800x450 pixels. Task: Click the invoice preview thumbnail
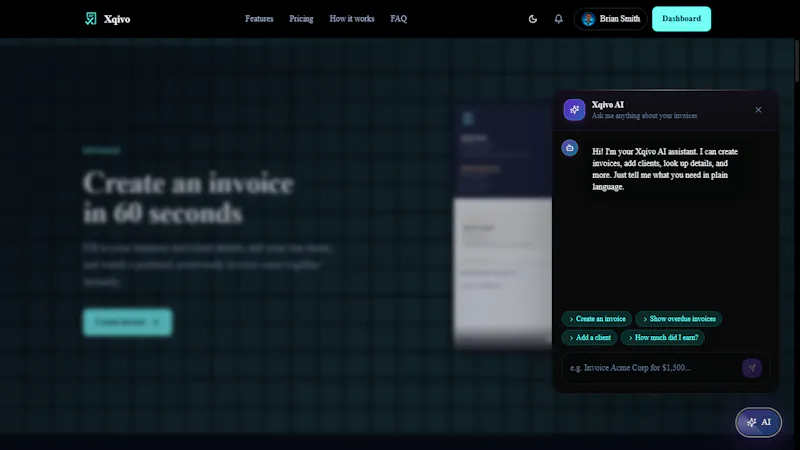click(x=503, y=227)
